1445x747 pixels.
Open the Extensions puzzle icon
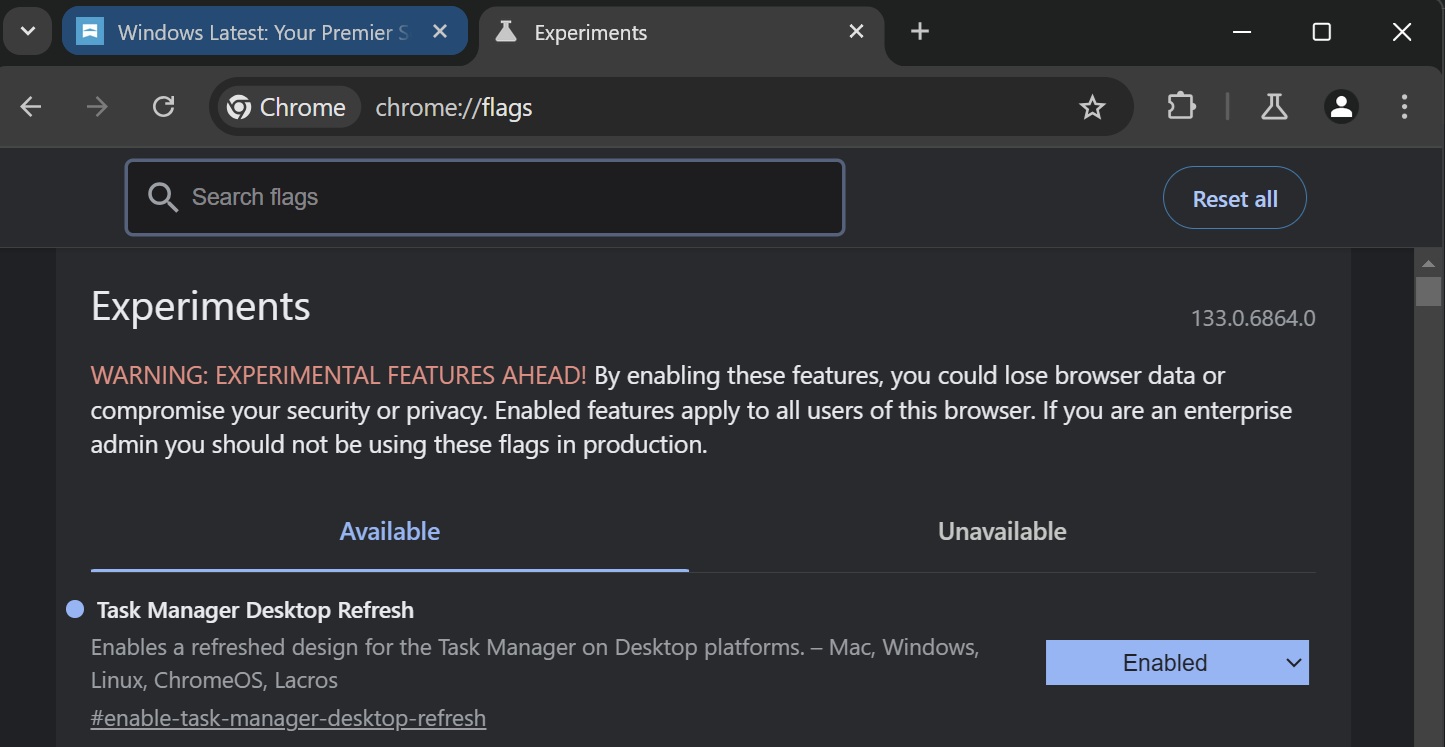click(x=1181, y=107)
